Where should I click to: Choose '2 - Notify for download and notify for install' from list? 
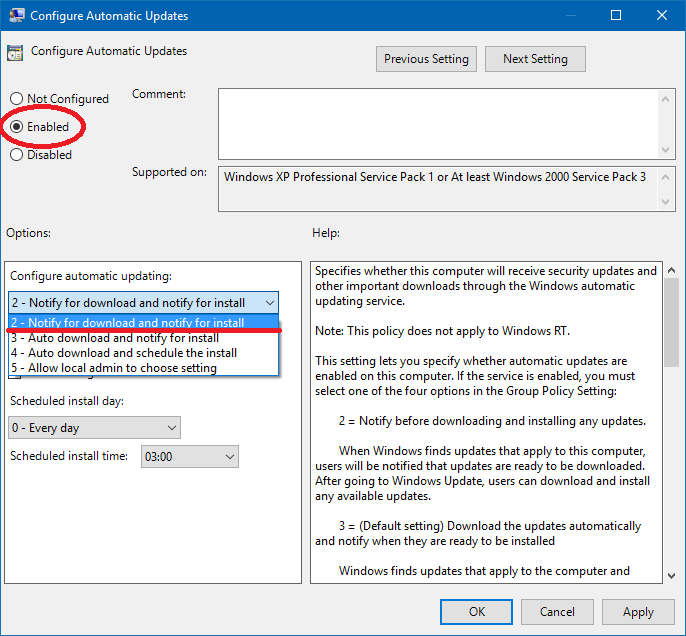[144, 322]
